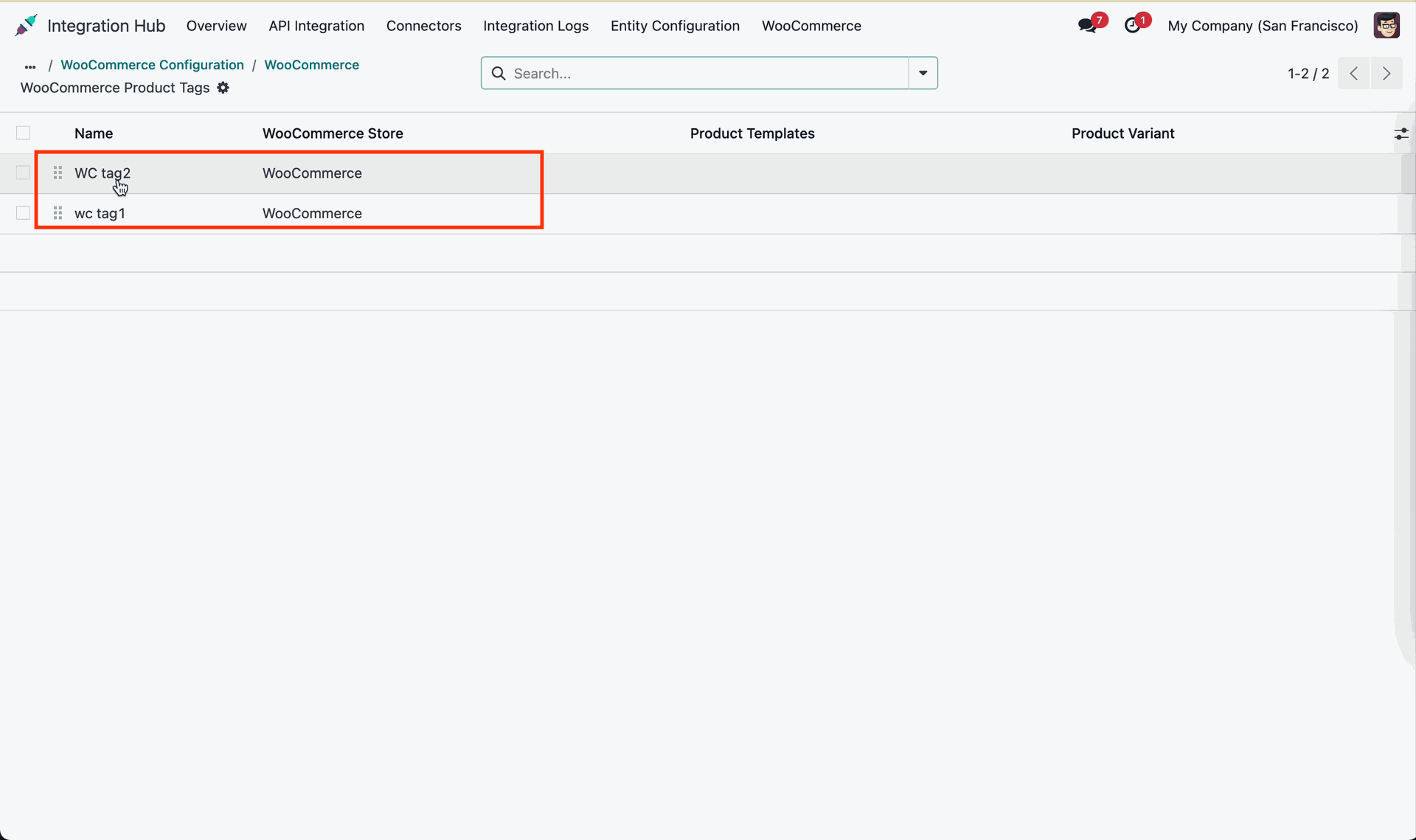Click the Integration Hub app title

pyautogui.click(x=106, y=26)
